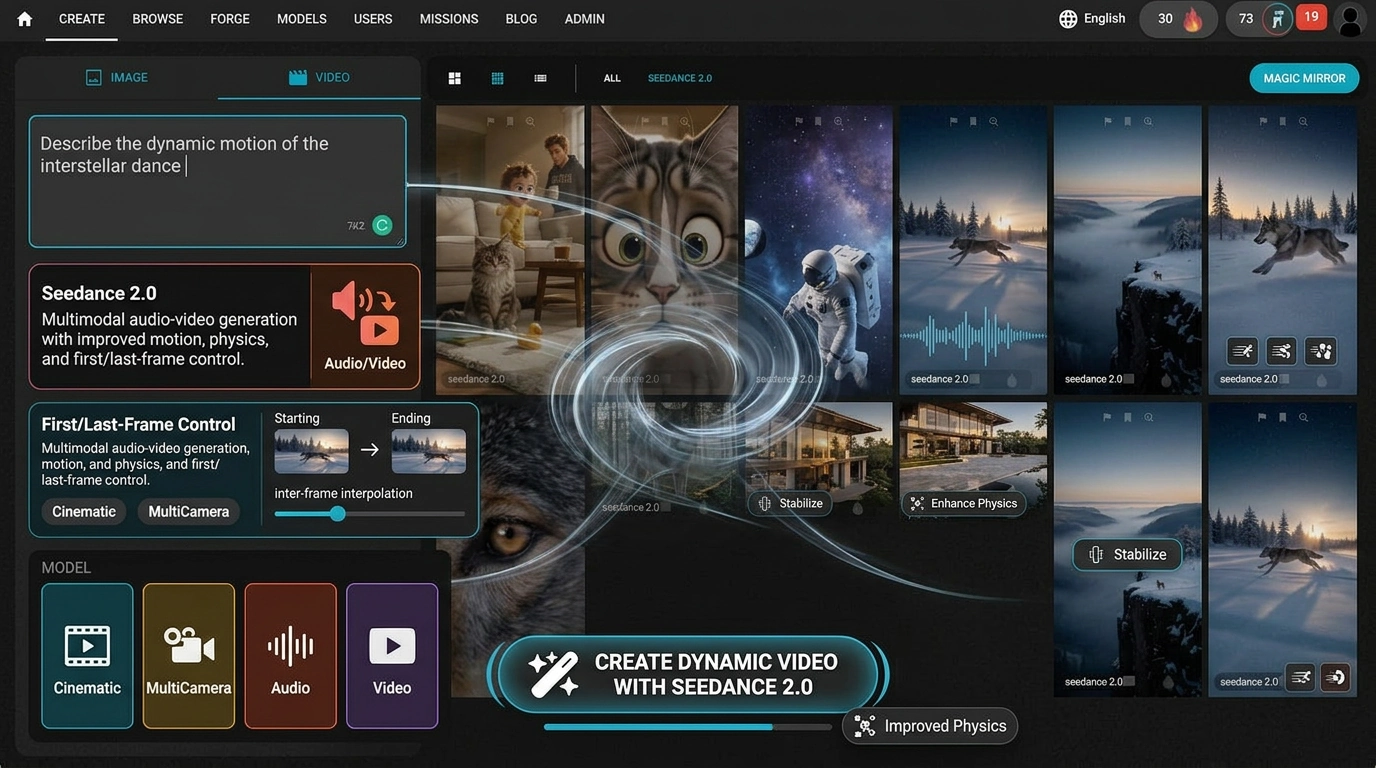Image resolution: width=1376 pixels, height=768 pixels.
Task: Click the green circular icon in prompt box
Action: coord(382,225)
